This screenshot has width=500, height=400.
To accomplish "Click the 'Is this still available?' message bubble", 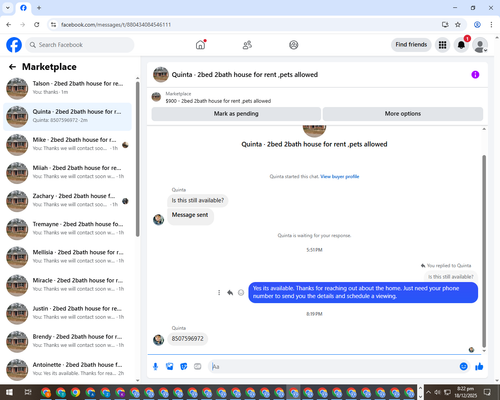I will (x=198, y=200).
